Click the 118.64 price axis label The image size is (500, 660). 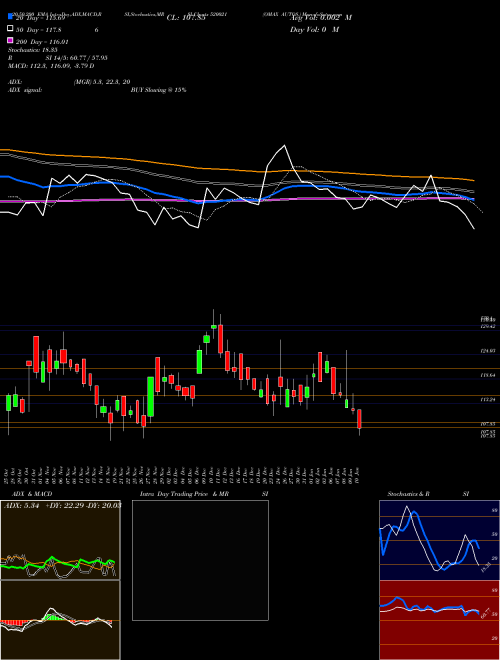[488, 375]
